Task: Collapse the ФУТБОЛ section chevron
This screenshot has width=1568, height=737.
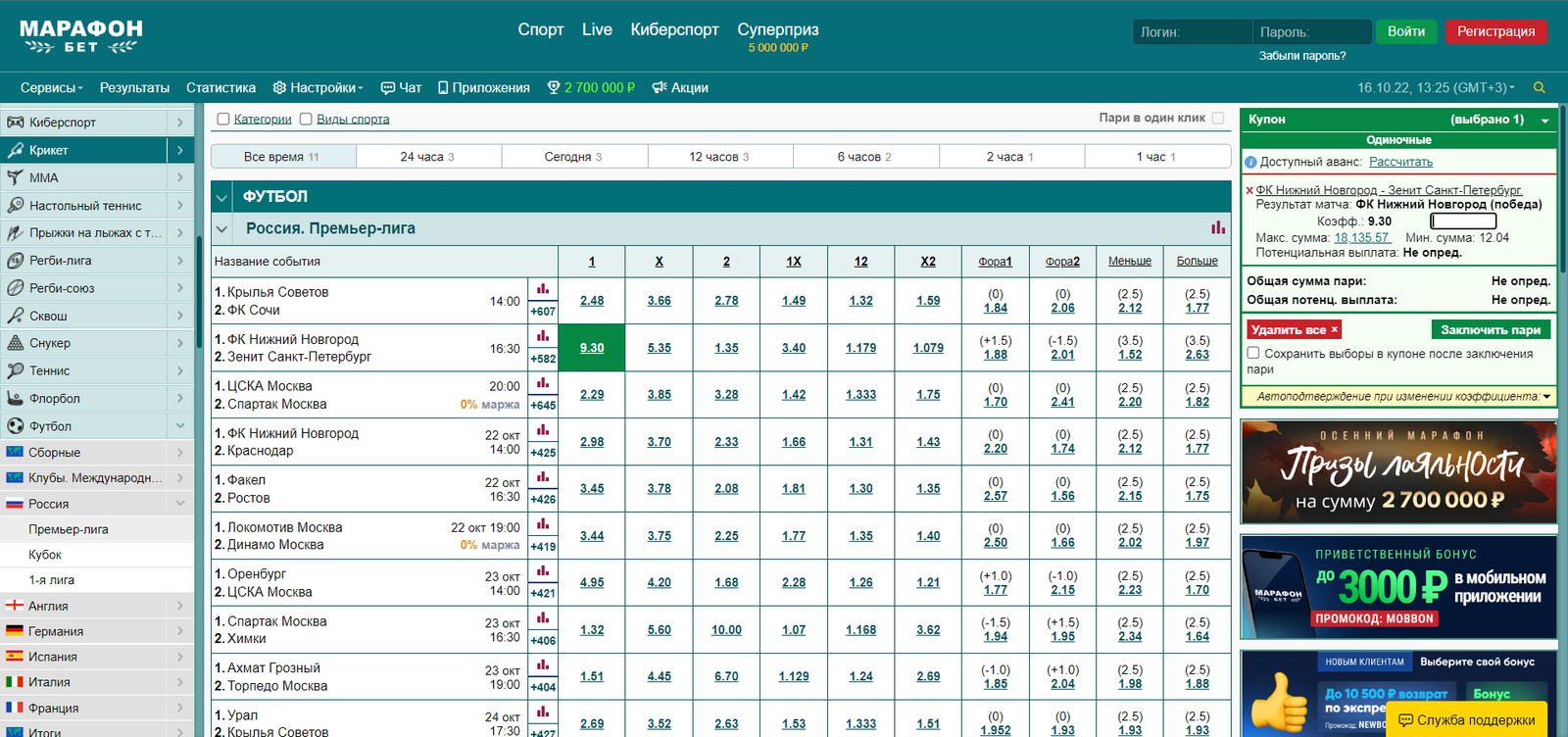Action: point(221,197)
